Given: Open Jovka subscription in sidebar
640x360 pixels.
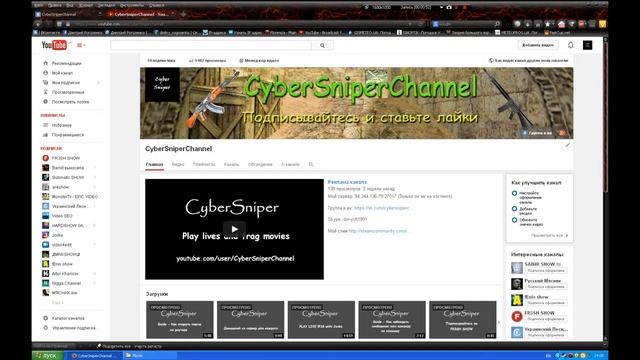Looking at the screenshot, I should (x=57, y=235).
